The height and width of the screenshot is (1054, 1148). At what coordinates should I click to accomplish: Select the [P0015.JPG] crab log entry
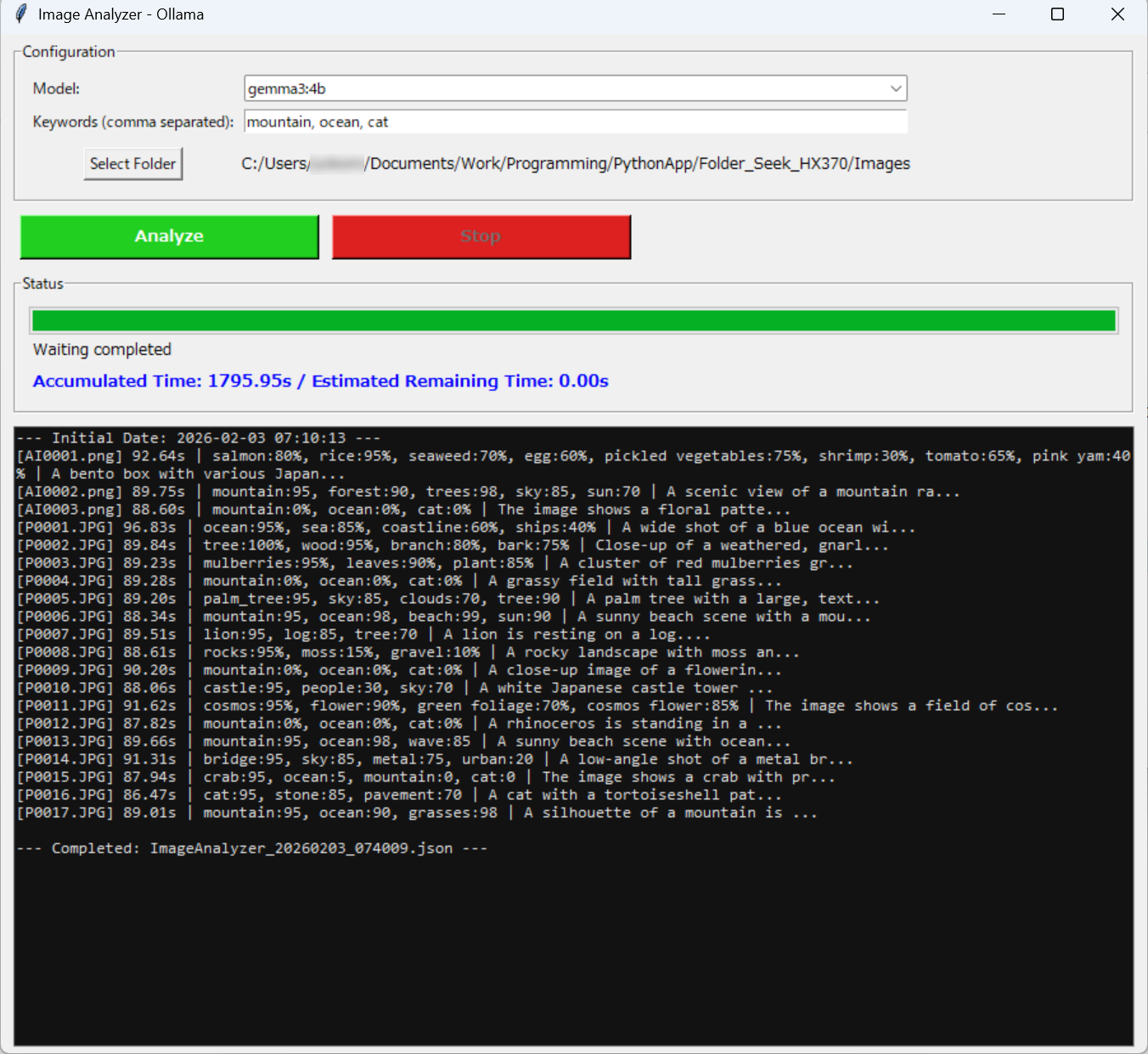[x=425, y=777]
